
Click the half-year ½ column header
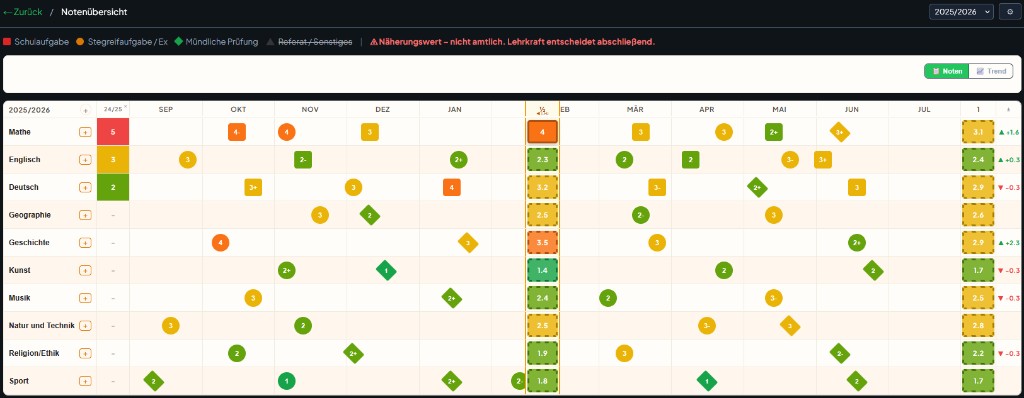(x=542, y=110)
